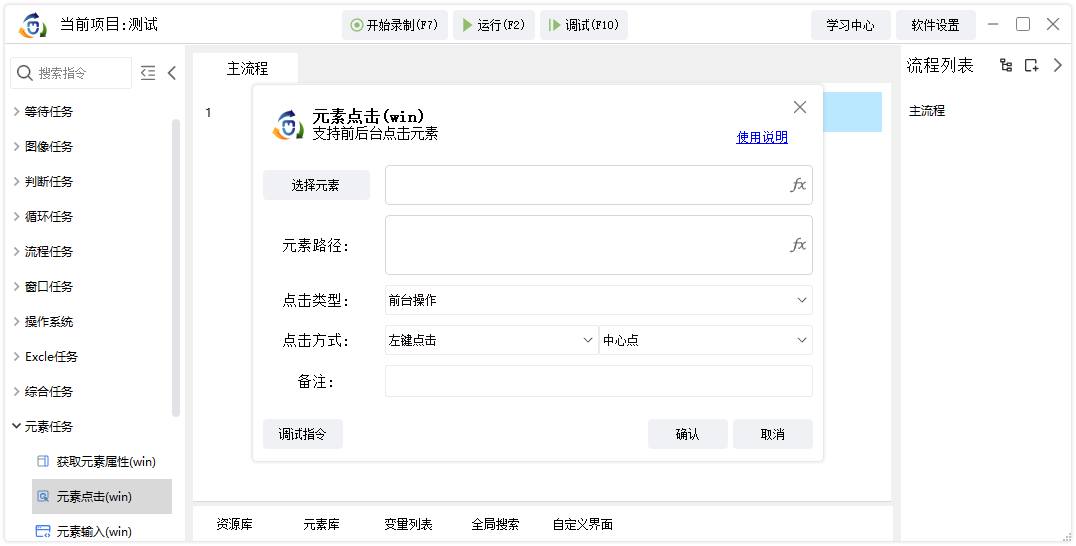
Task: Click the add new flow icon
Action: 1031,65
